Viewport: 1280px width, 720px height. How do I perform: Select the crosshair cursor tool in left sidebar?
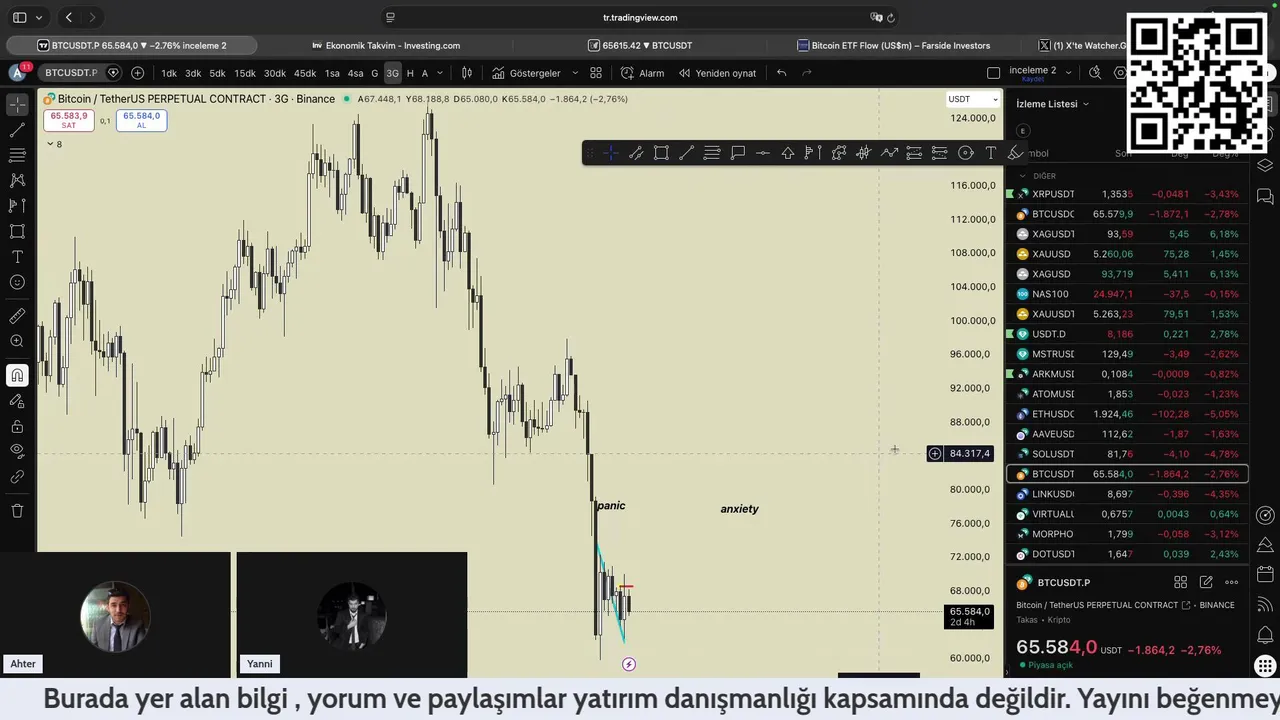point(17,104)
